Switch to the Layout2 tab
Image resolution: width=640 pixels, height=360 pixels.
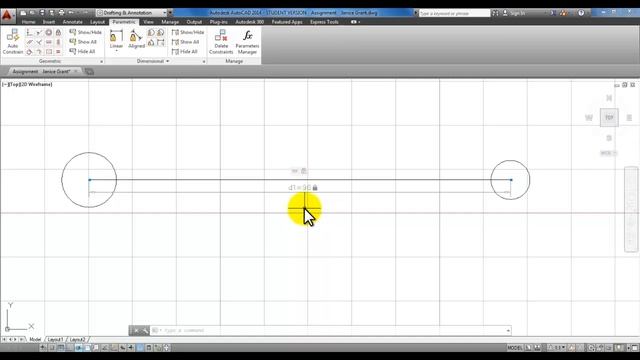point(77,340)
